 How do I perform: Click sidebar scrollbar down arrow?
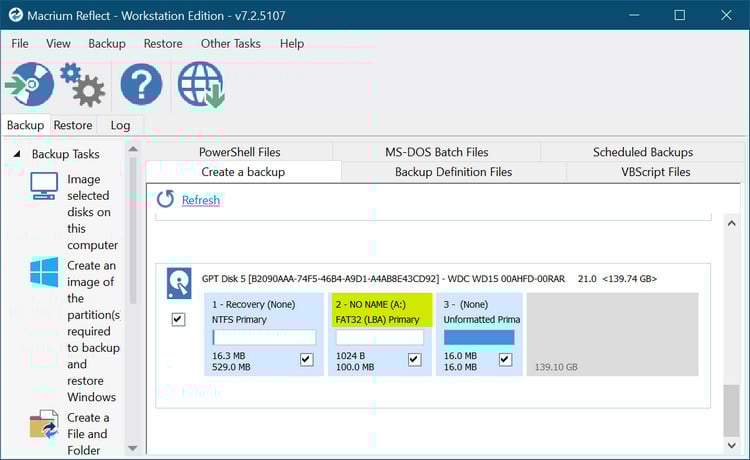tap(133, 449)
